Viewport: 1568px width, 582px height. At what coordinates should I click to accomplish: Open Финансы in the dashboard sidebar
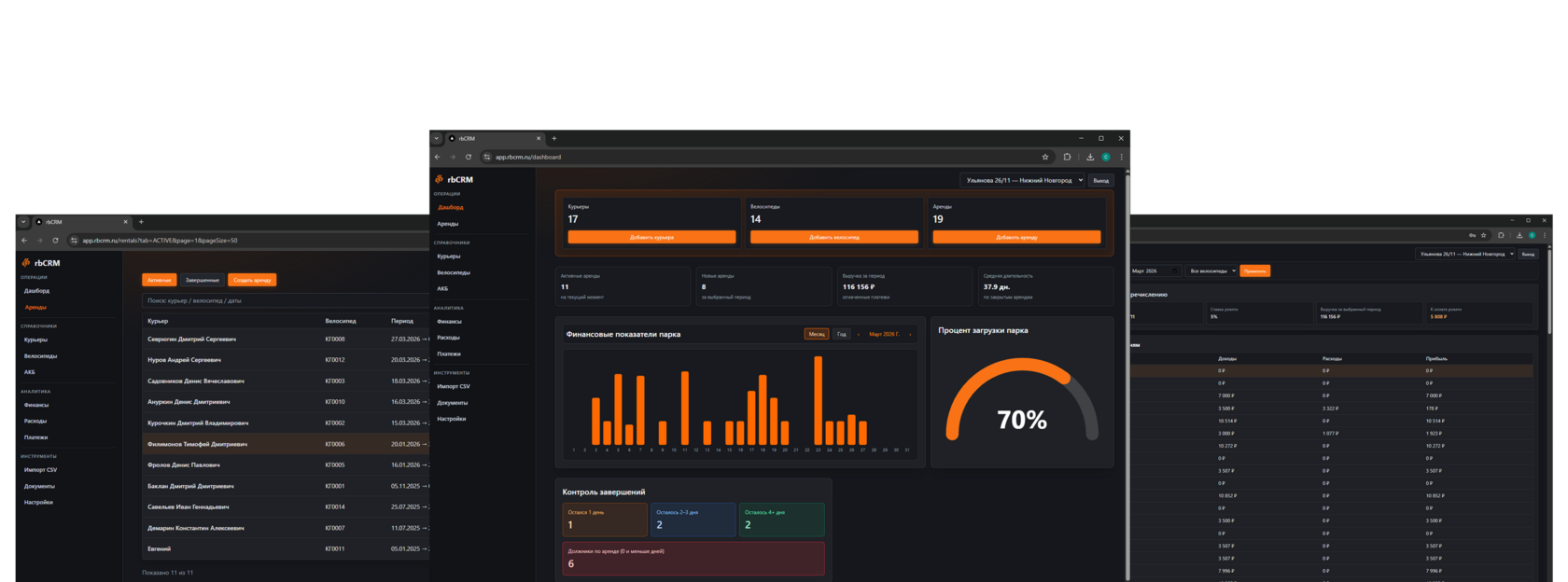(449, 322)
